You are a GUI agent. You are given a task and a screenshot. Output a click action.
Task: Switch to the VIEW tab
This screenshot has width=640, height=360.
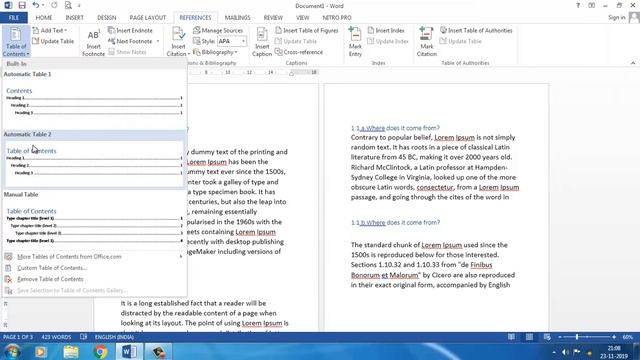click(302, 18)
